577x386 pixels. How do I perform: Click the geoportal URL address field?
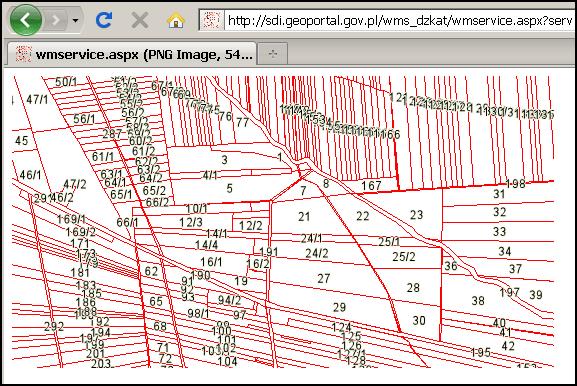pyautogui.click(x=400, y=20)
